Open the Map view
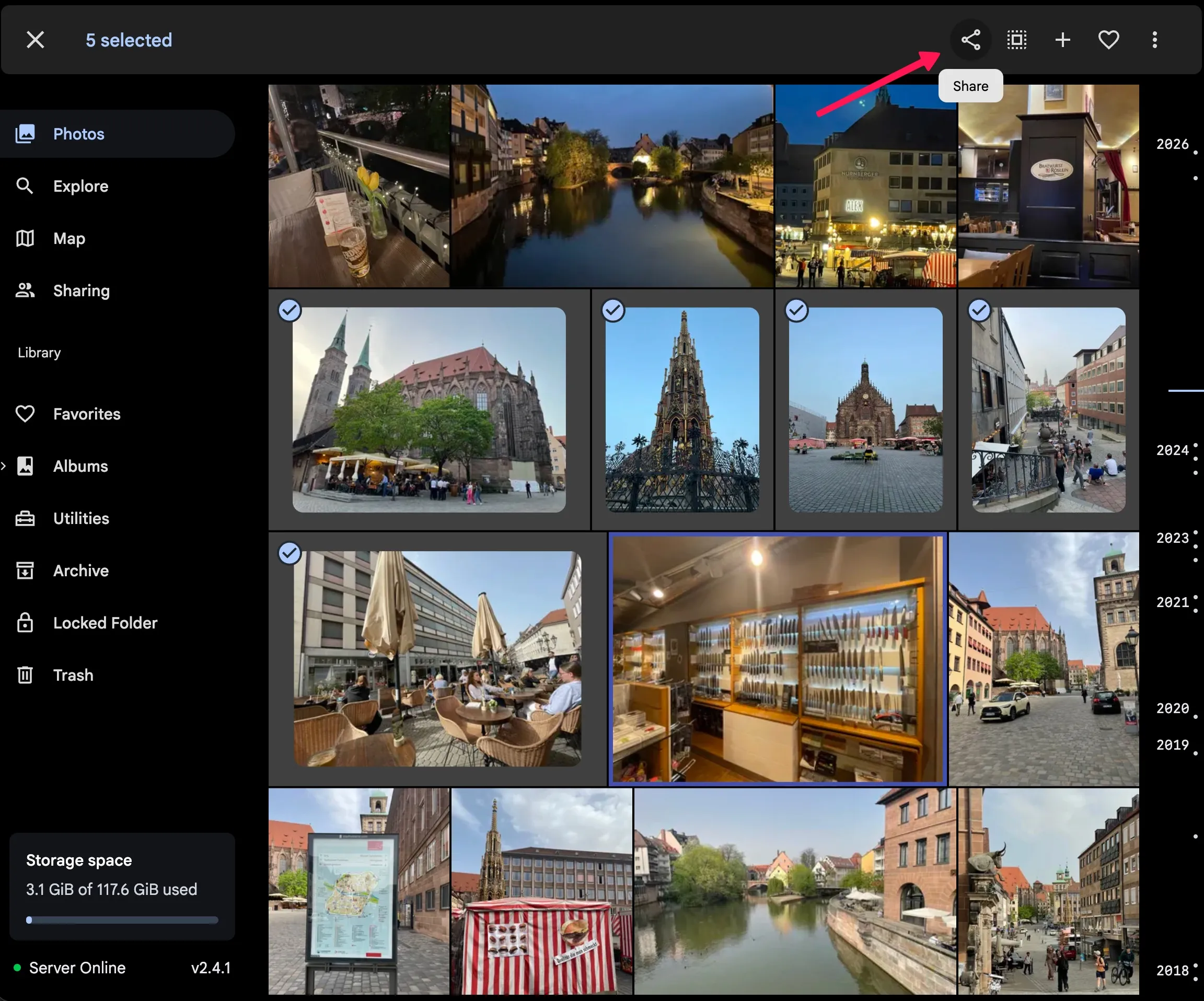 (x=69, y=238)
